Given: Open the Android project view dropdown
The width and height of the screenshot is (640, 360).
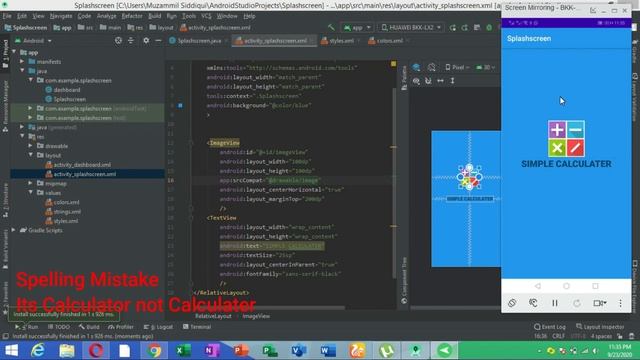Looking at the screenshot, I should pyautogui.click(x=33, y=41).
